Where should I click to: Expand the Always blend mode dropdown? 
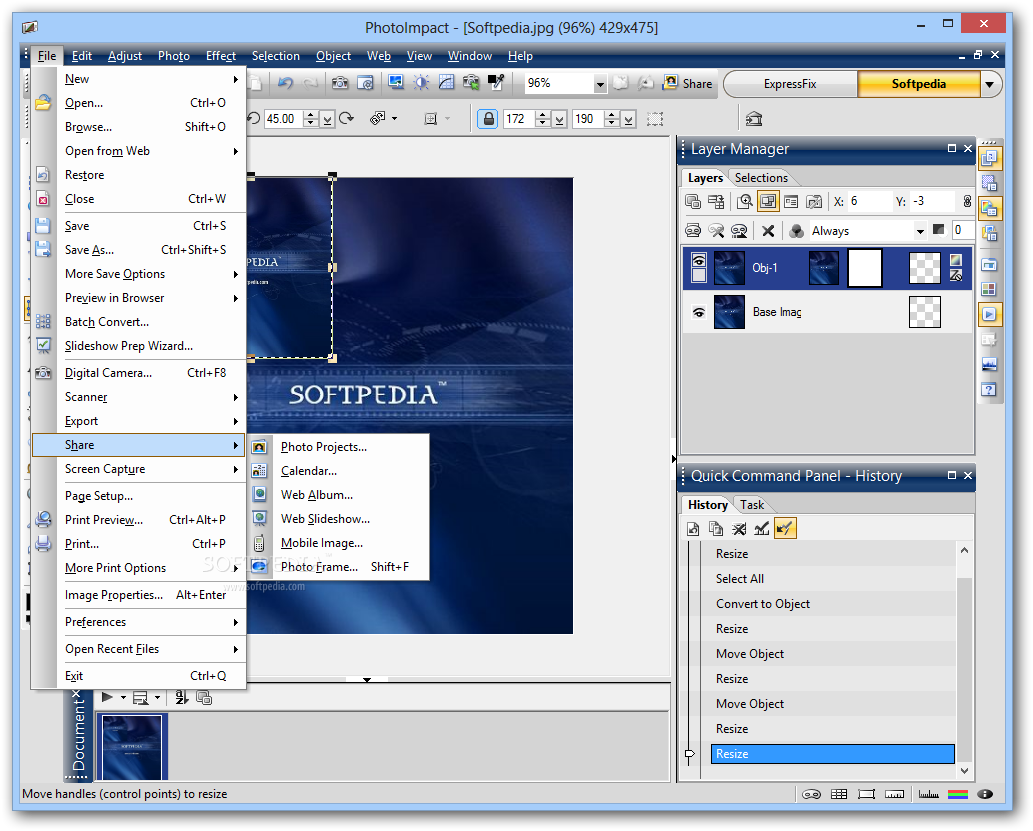click(920, 231)
